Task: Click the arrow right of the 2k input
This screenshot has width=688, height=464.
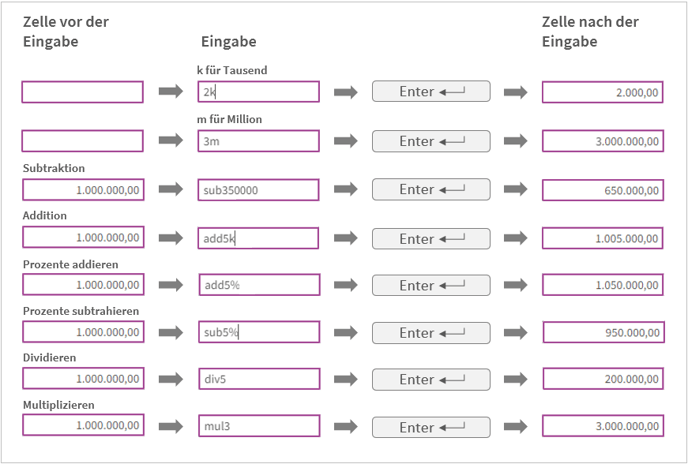Action: [345, 92]
